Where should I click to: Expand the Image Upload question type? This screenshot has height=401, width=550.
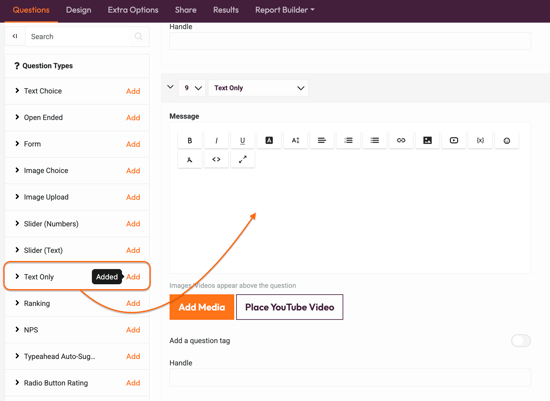(17, 196)
